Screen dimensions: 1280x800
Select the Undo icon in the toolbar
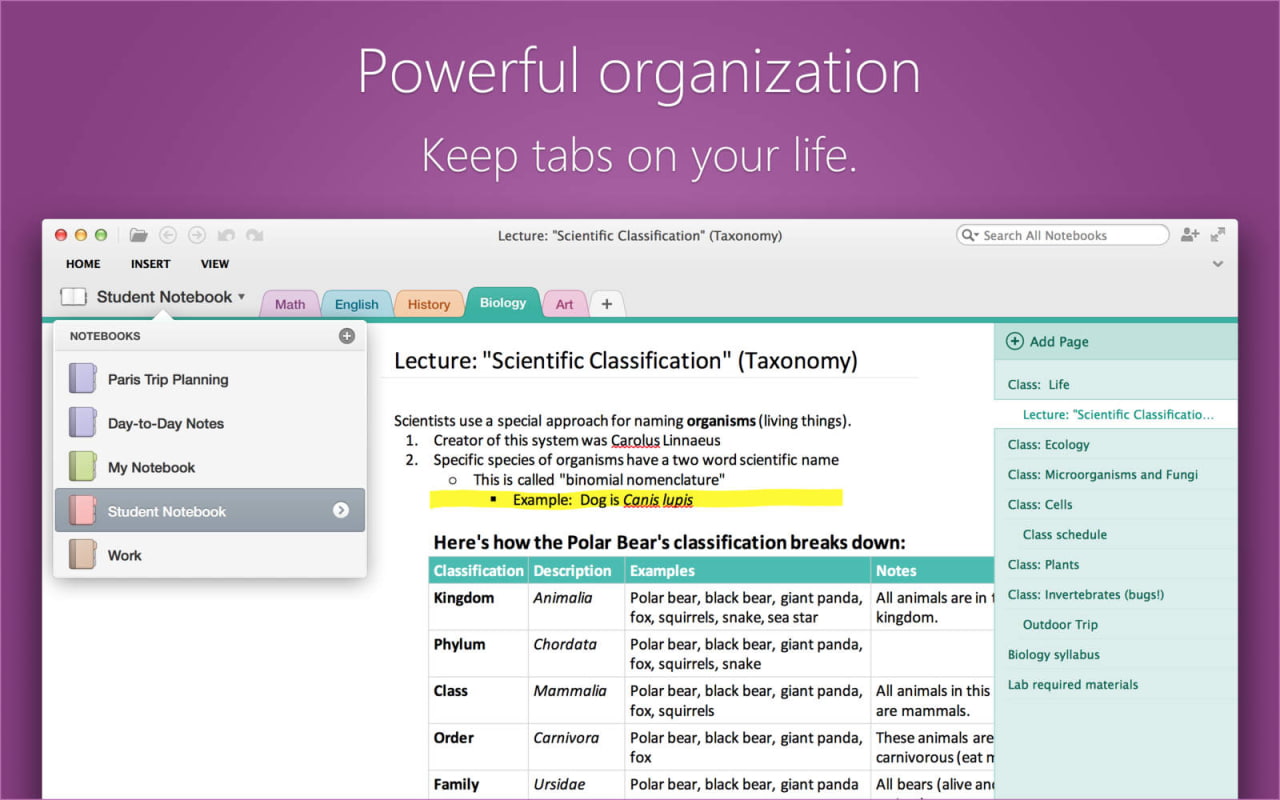(x=226, y=235)
